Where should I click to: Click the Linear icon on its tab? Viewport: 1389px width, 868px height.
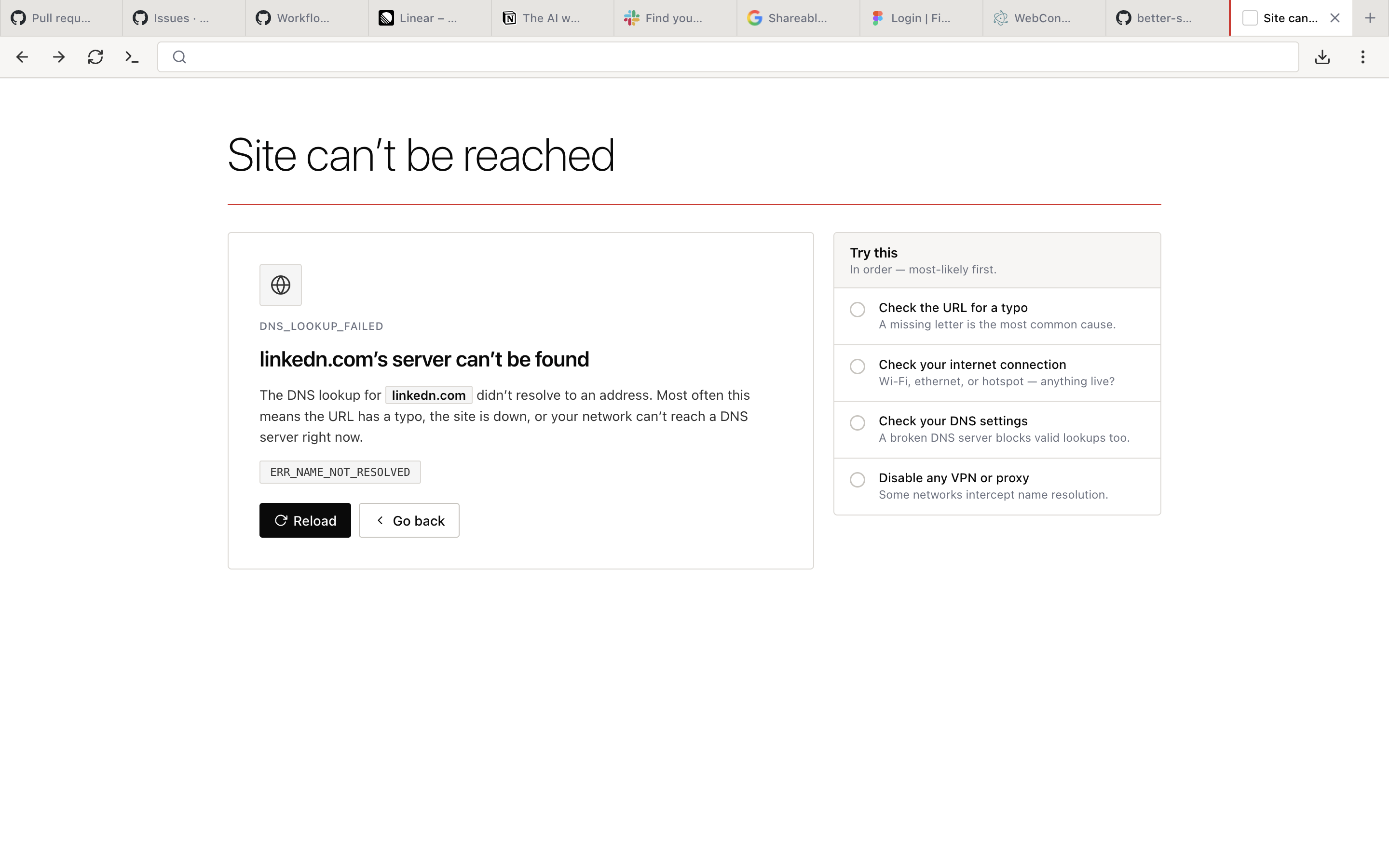(x=386, y=18)
